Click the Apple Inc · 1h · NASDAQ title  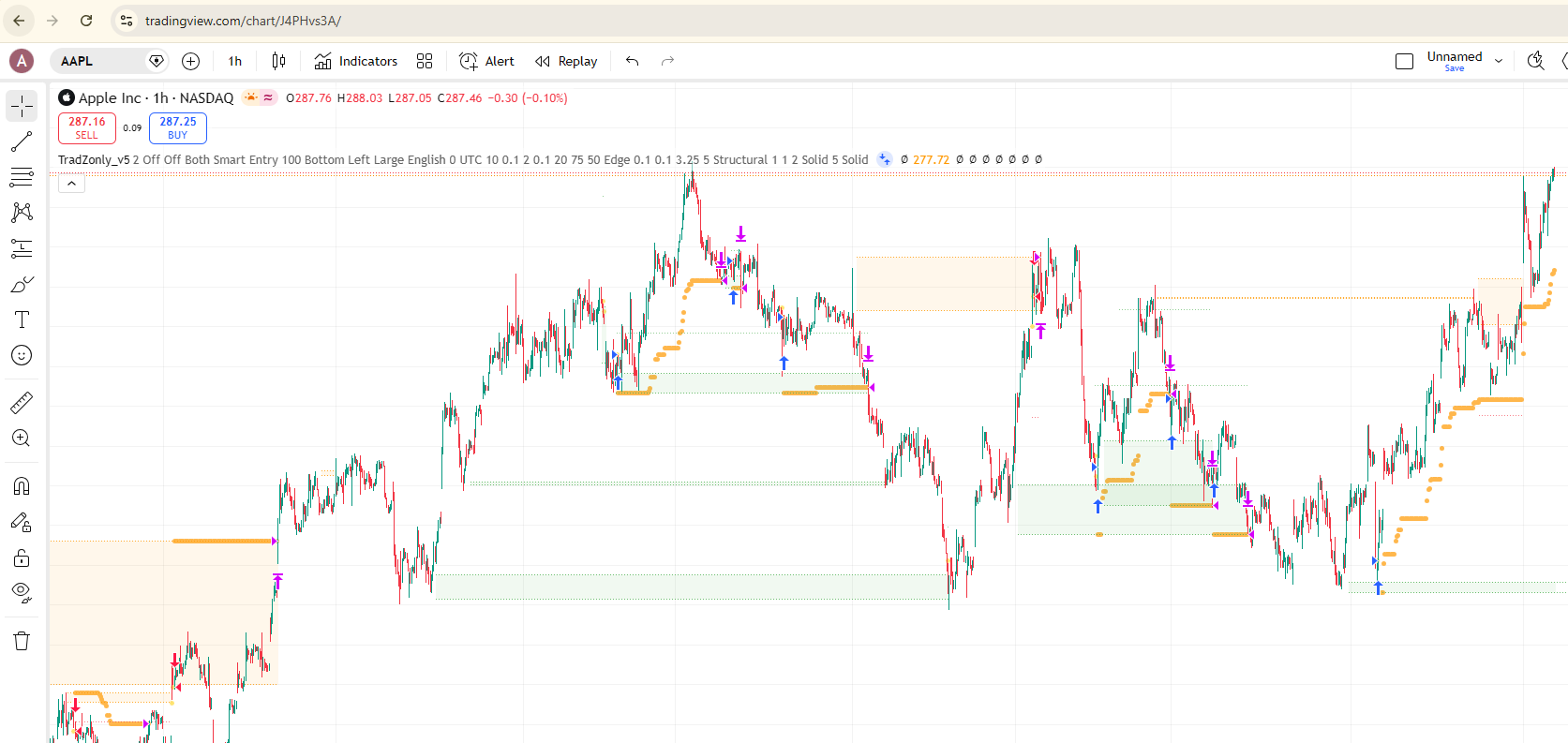[156, 97]
